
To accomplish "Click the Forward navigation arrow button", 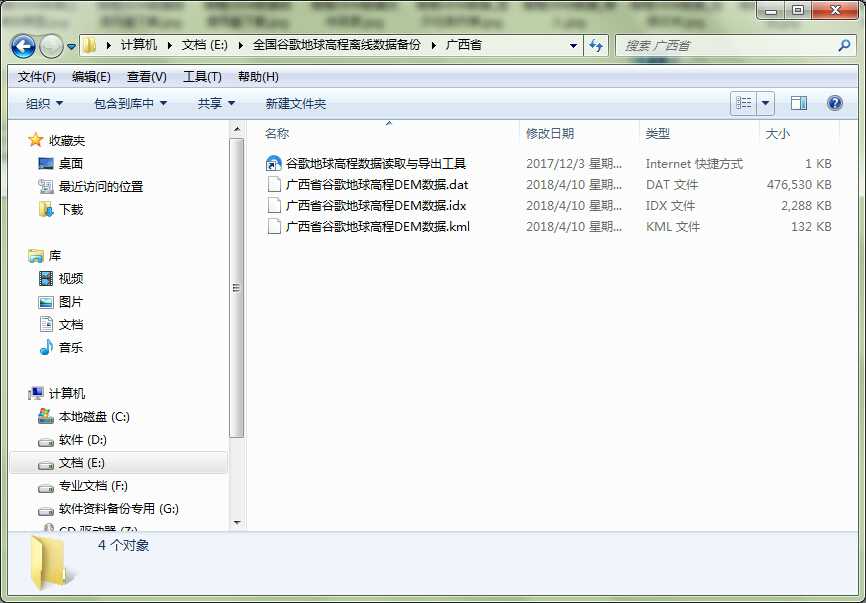I will pyautogui.click(x=51, y=46).
